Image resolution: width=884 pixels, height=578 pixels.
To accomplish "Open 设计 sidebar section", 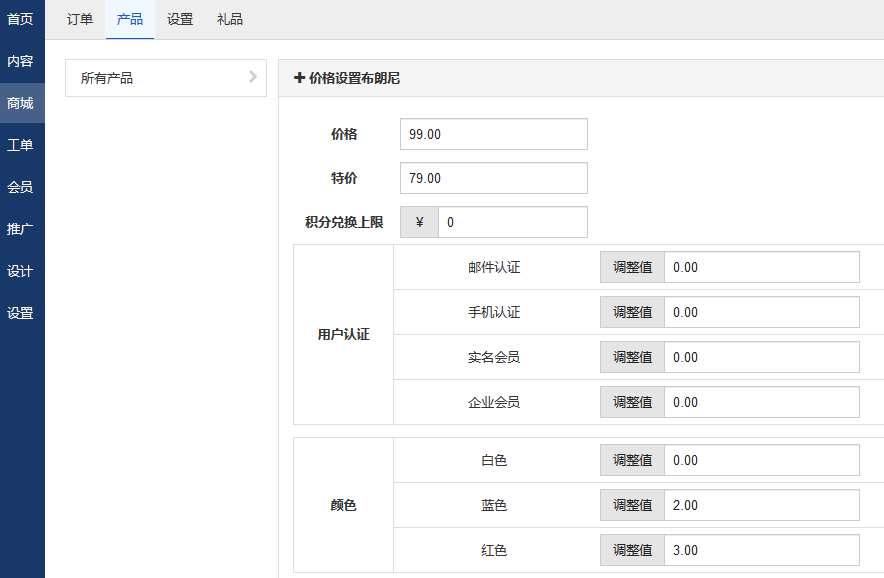I will (x=21, y=271).
